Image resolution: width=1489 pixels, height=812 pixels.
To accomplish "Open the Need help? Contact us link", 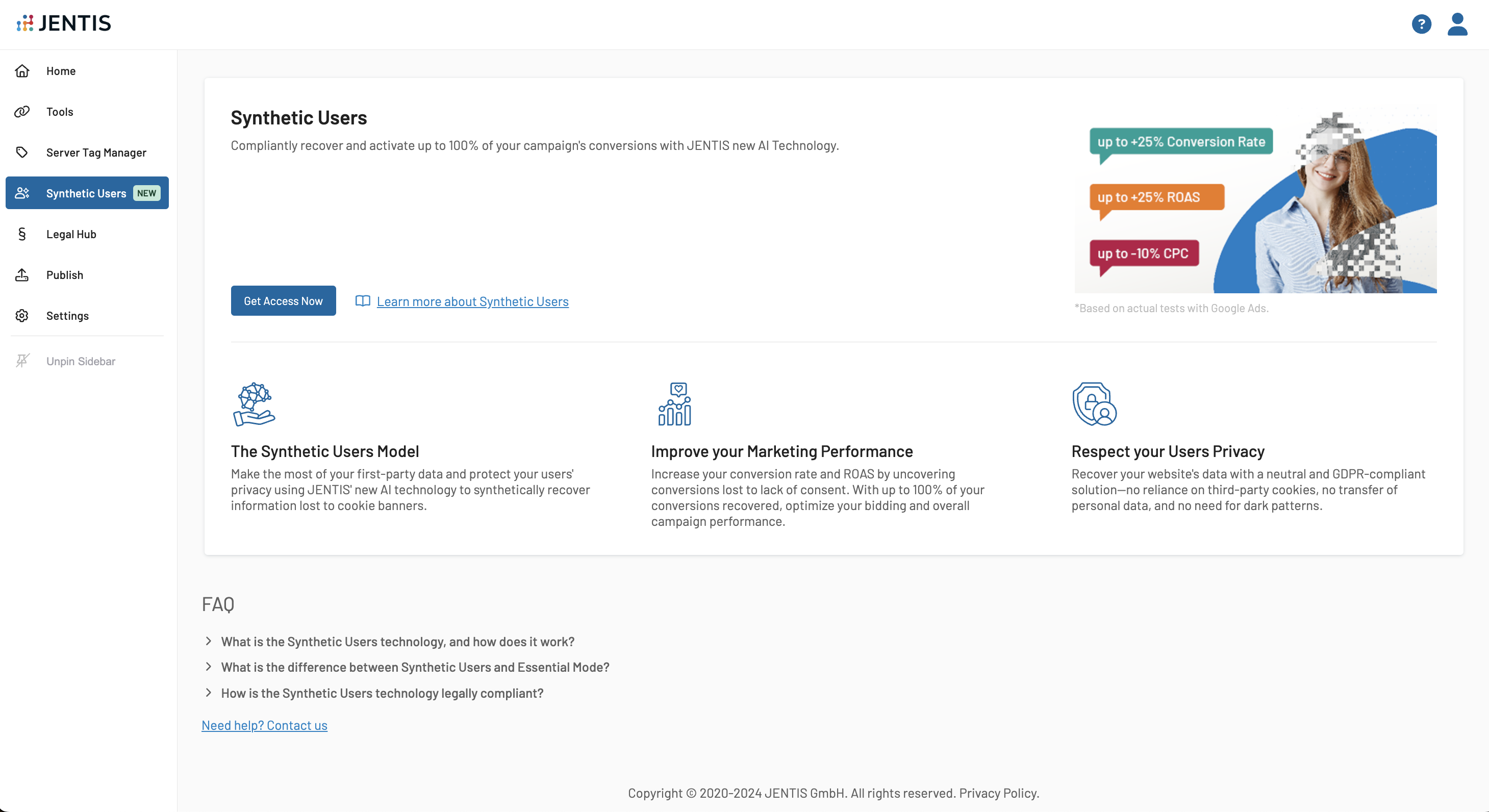I will click(264, 724).
